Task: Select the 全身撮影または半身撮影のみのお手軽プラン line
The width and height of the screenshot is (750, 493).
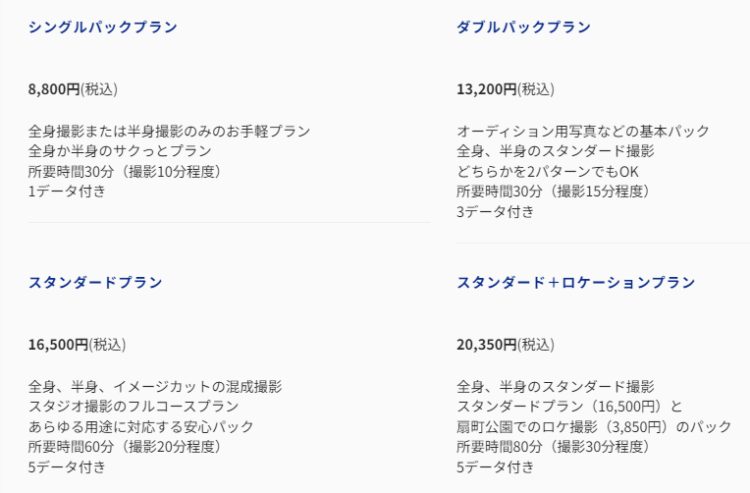Action: (x=169, y=131)
